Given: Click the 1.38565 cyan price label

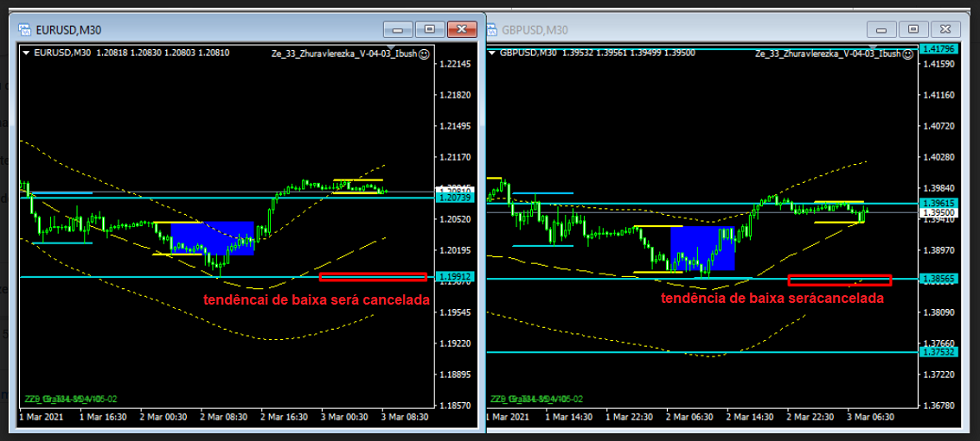Looking at the screenshot, I should 940,279.
